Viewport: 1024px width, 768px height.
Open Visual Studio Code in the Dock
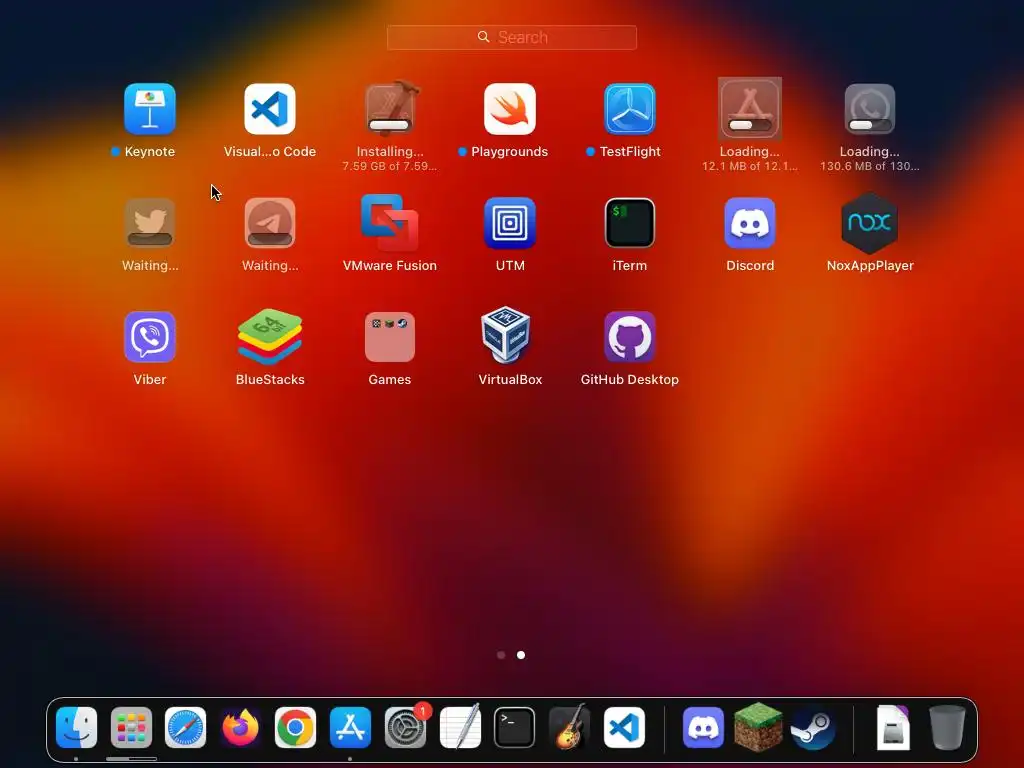click(624, 728)
